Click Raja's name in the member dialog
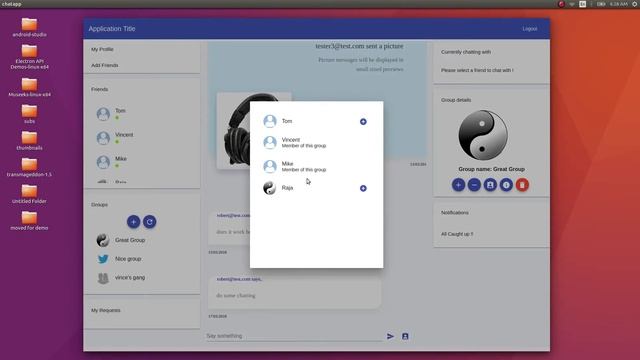The width and height of the screenshot is (640, 360). [x=287, y=188]
